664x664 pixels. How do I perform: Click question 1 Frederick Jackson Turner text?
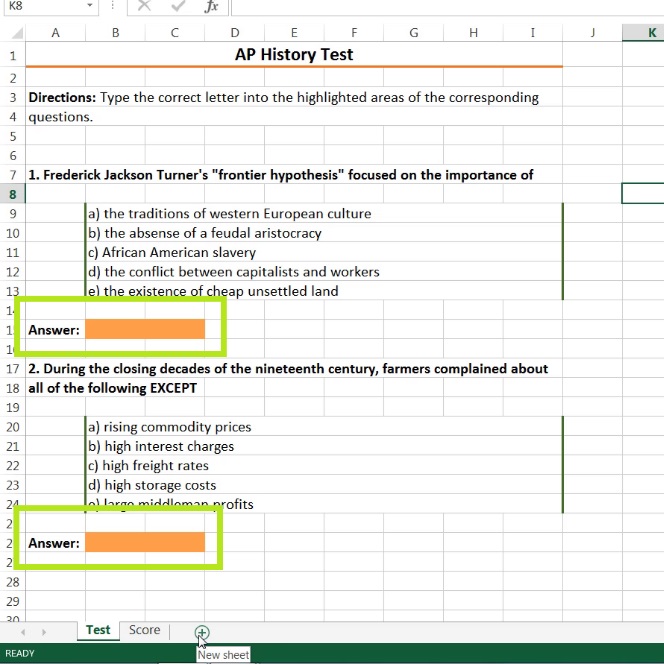click(x=280, y=175)
